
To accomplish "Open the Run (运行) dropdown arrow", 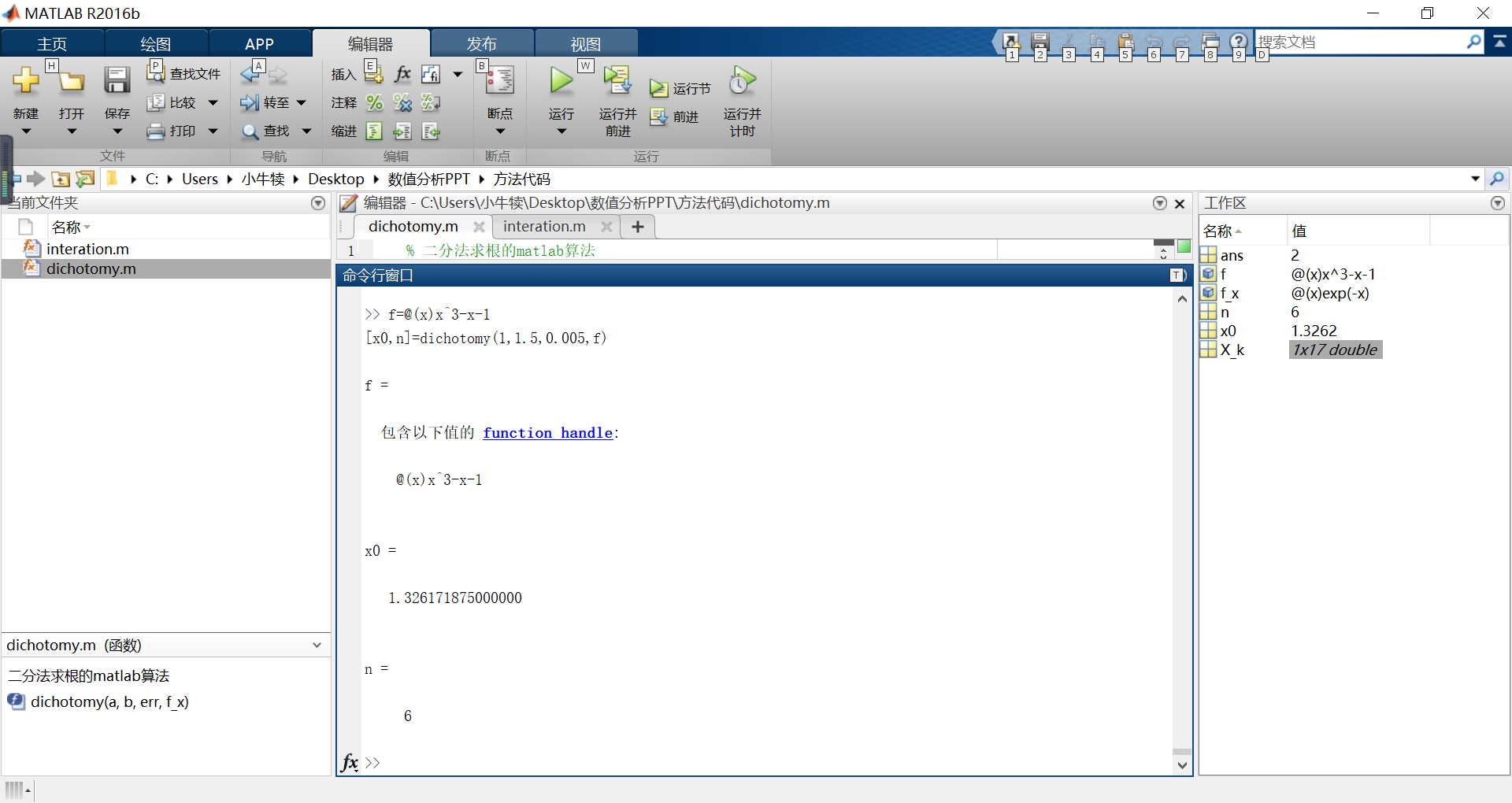I will pos(561,131).
